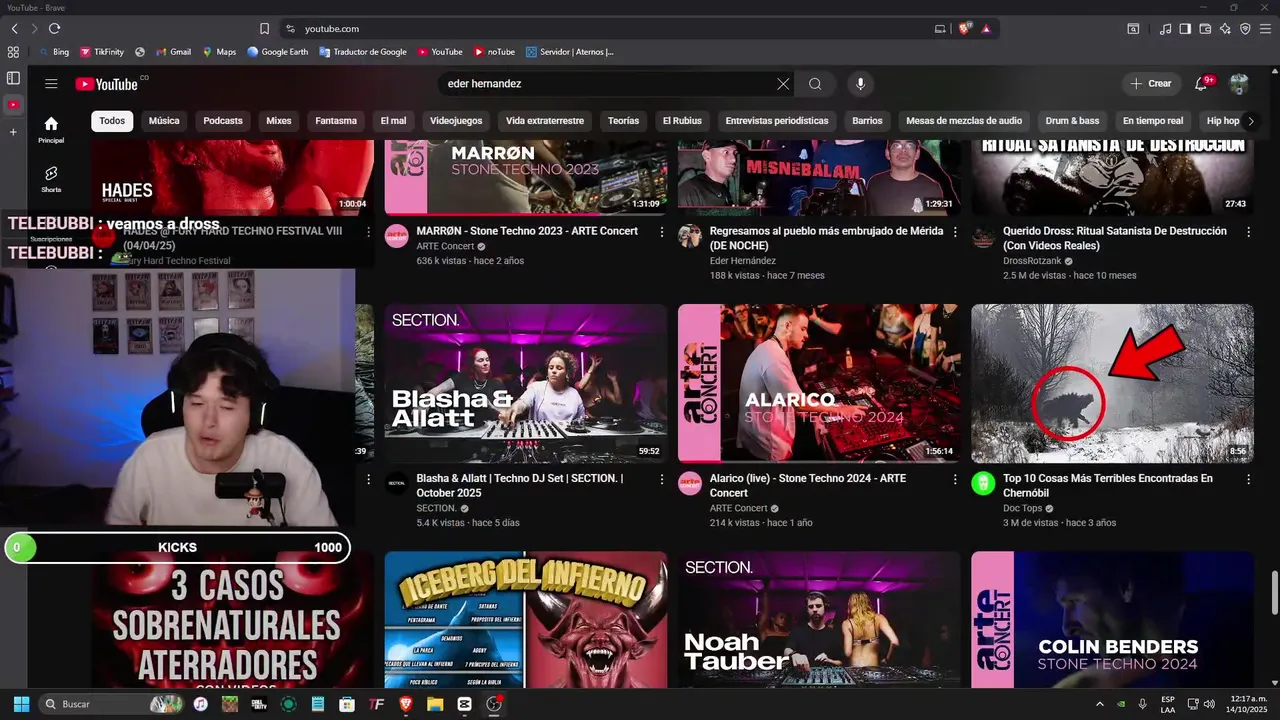Screen dimensions: 1280x720
Task: Open options for the Querido Dross video
Action: click(x=1248, y=232)
